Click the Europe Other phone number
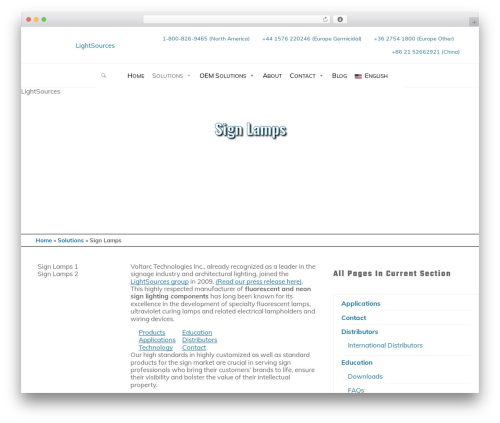This screenshot has height=423, width=500. [414, 39]
